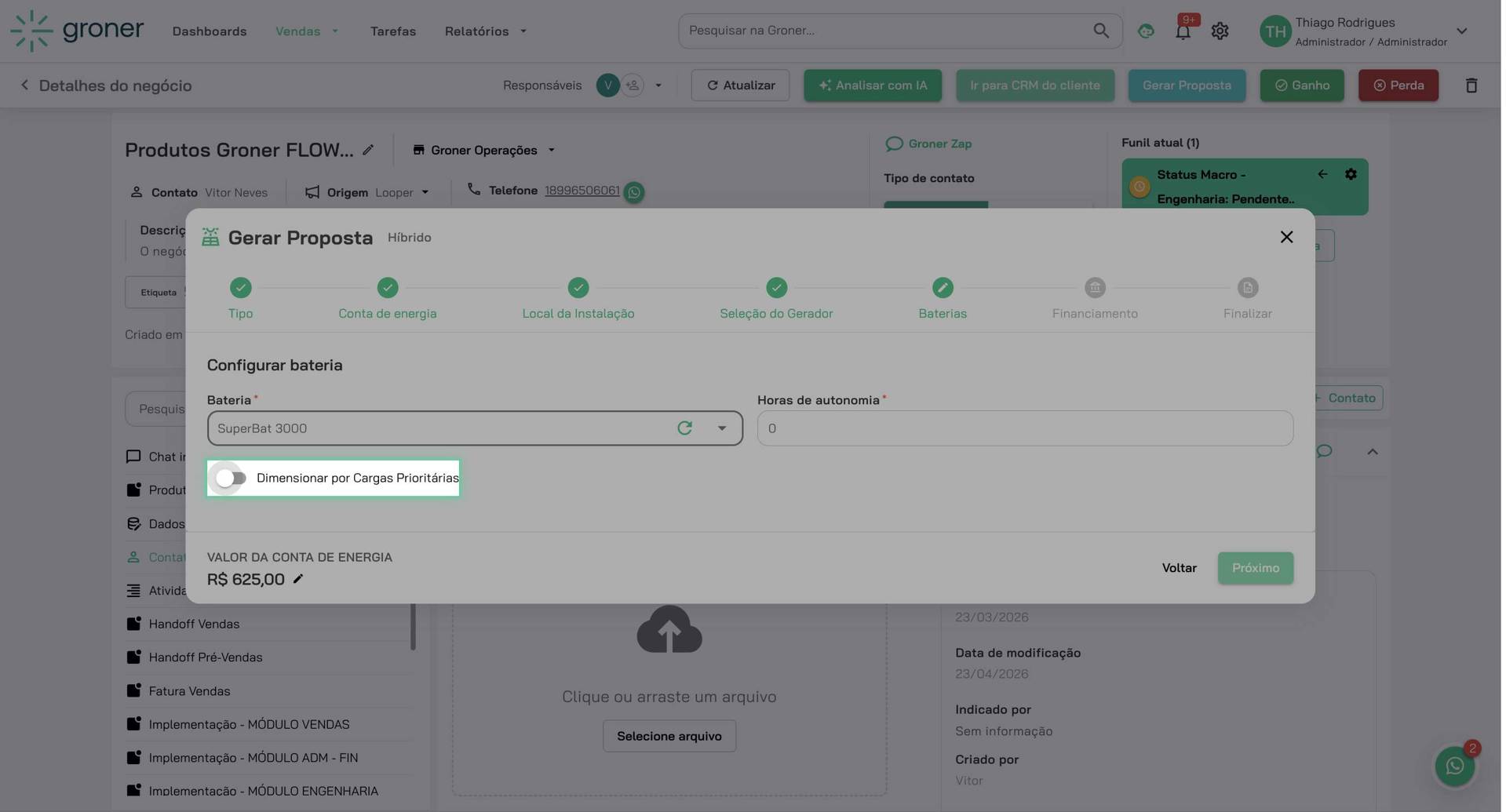Open notifications via the 9+ bell icon
This screenshot has height=812, width=1506.
(x=1183, y=30)
